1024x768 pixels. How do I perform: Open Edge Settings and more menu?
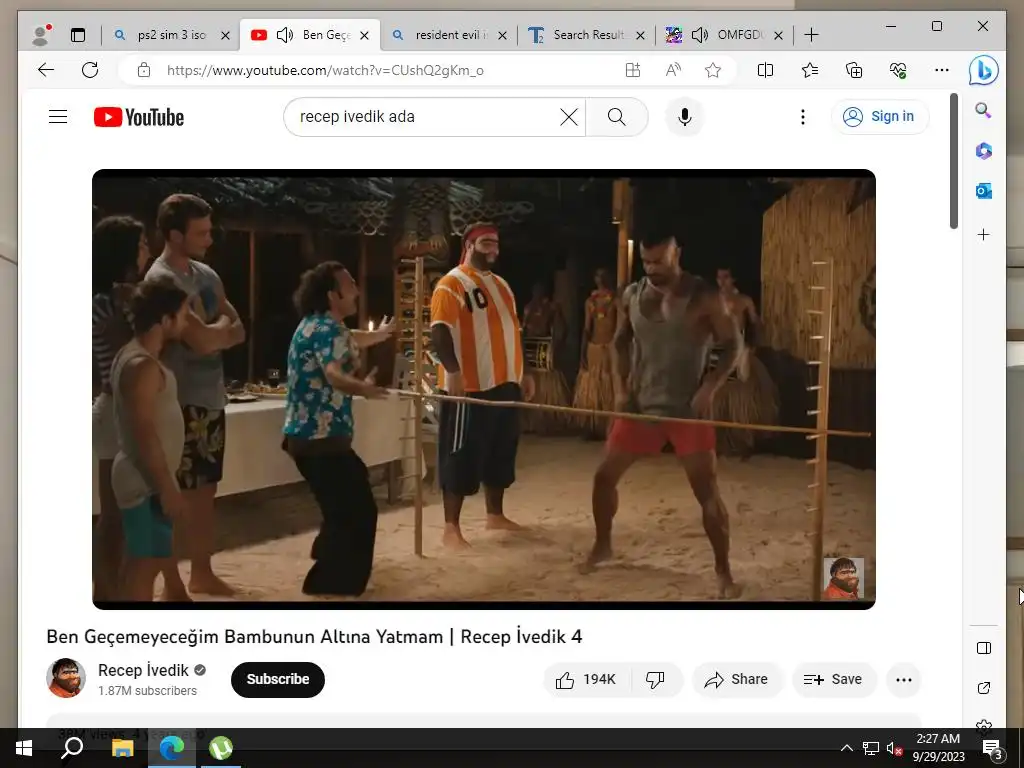pos(942,70)
